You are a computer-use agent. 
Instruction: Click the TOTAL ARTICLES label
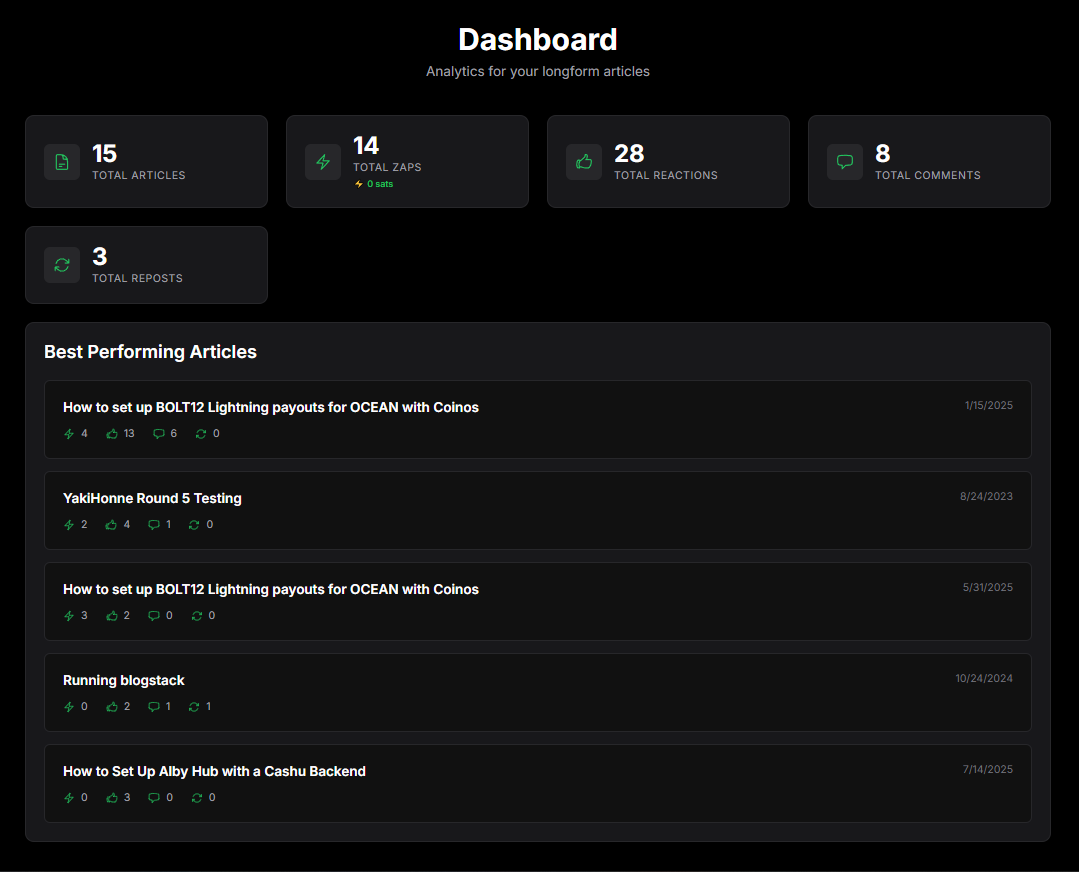coord(139,176)
